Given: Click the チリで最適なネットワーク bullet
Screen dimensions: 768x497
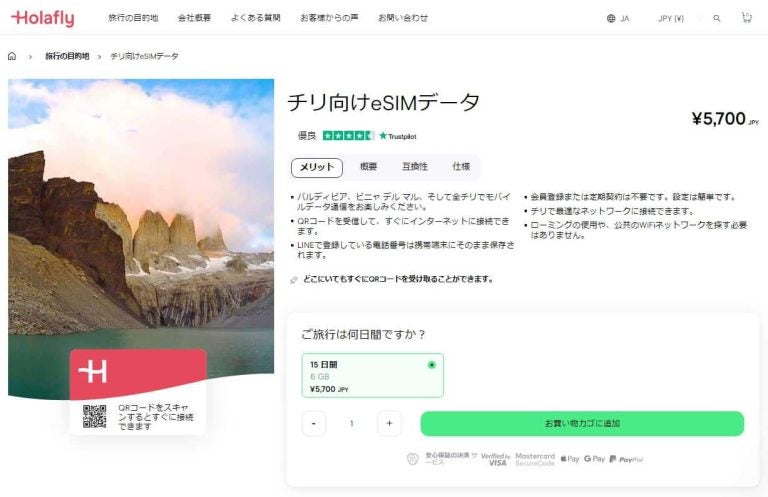Looking at the screenshot, I should pyautogui.click(x=612, y=211).
